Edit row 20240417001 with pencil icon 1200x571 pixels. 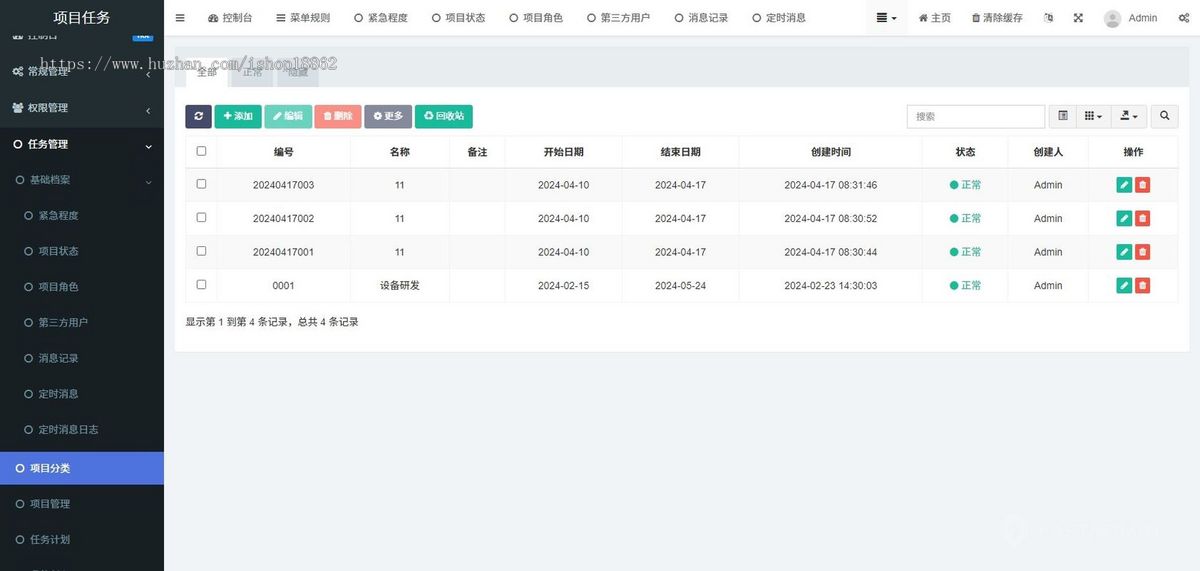tap(1124, 252)
